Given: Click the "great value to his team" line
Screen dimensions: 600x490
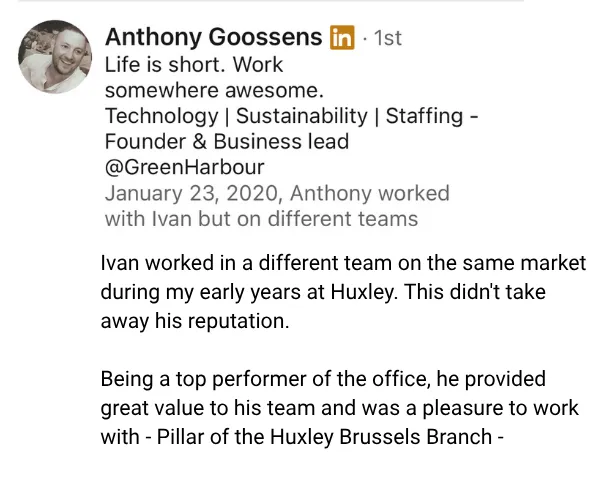Looking at the screenshot, I should [x=339, y=408].
